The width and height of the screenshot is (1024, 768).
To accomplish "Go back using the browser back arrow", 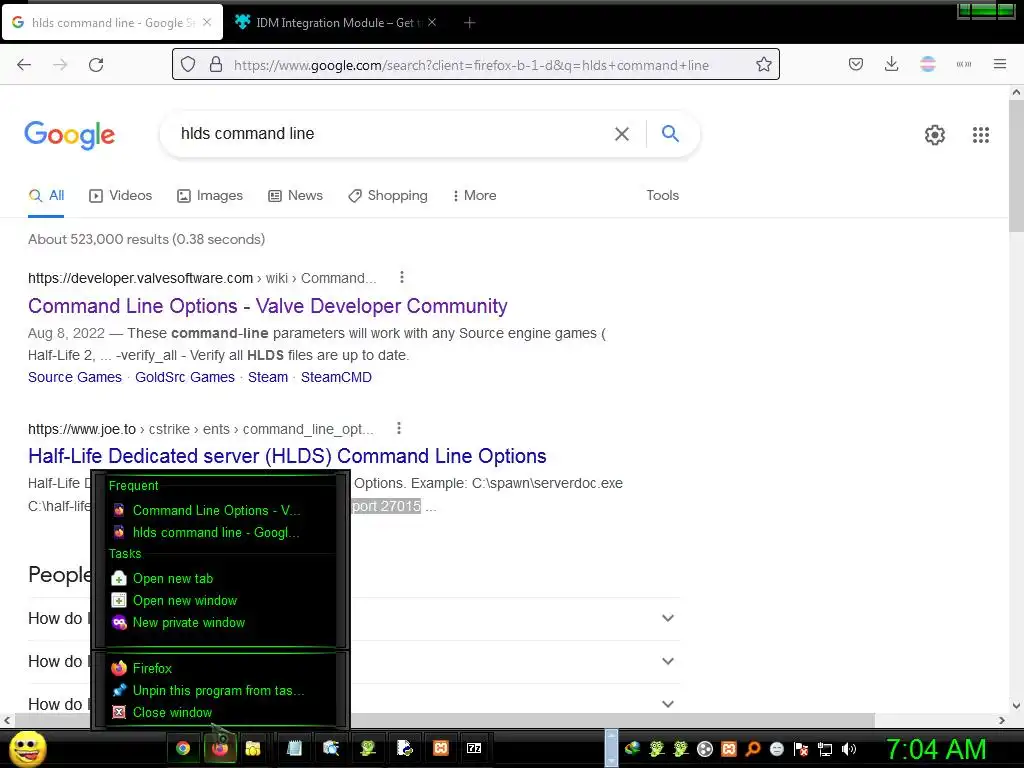I will 24,64.
